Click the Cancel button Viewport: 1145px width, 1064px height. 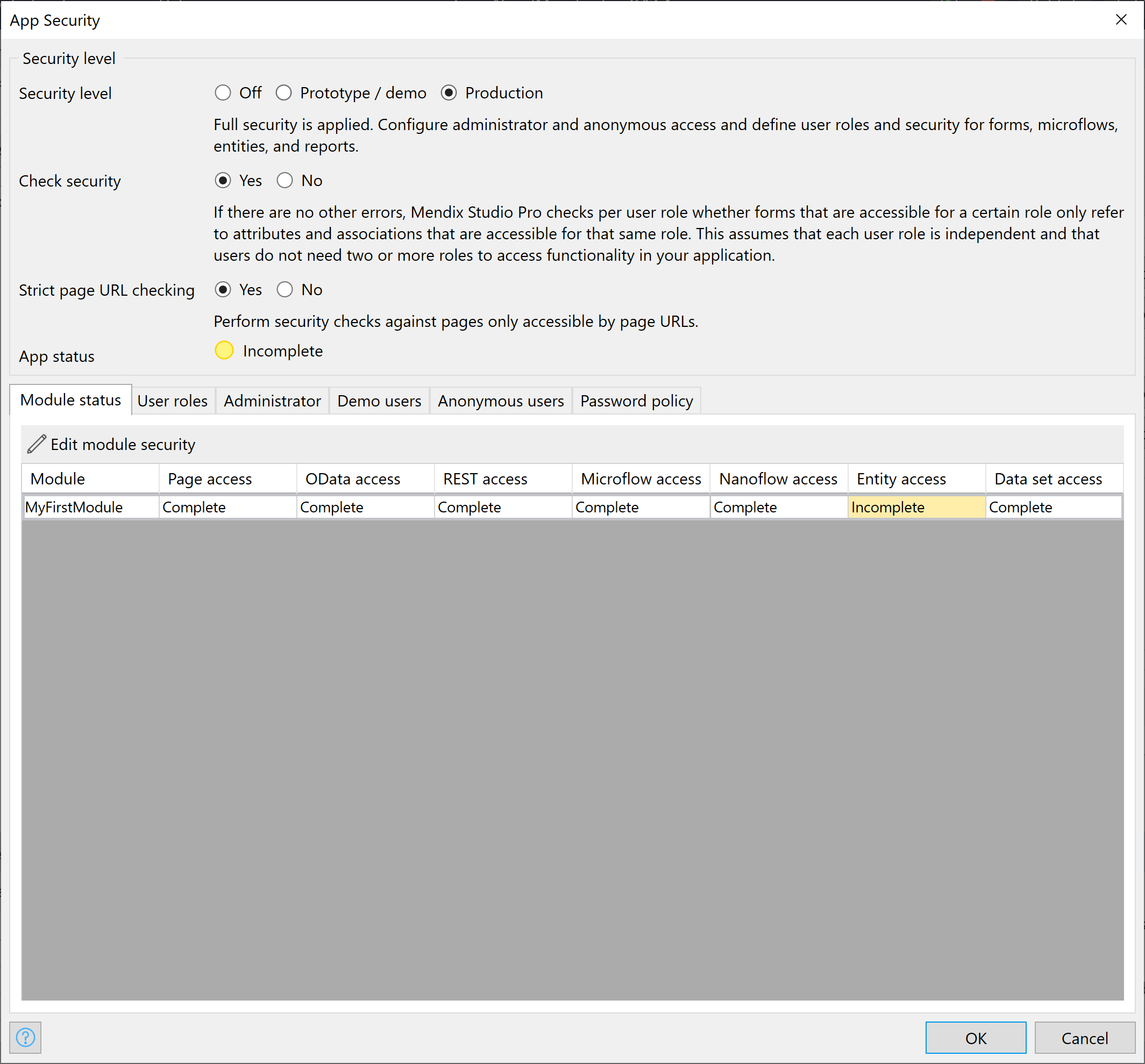pos(1085,1038)
